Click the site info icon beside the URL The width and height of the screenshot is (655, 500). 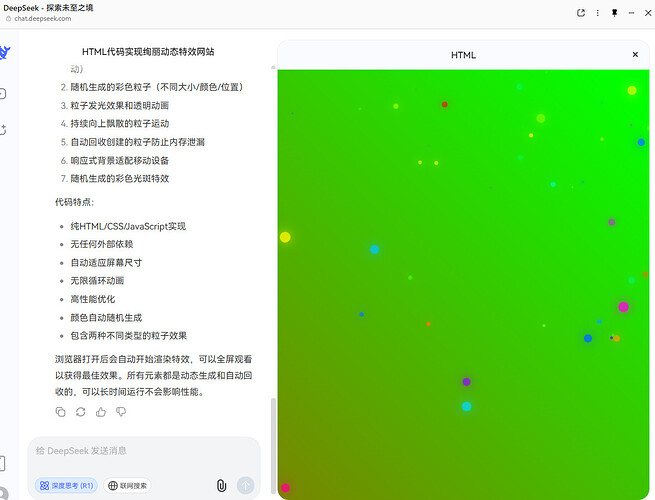pos(8,19)
